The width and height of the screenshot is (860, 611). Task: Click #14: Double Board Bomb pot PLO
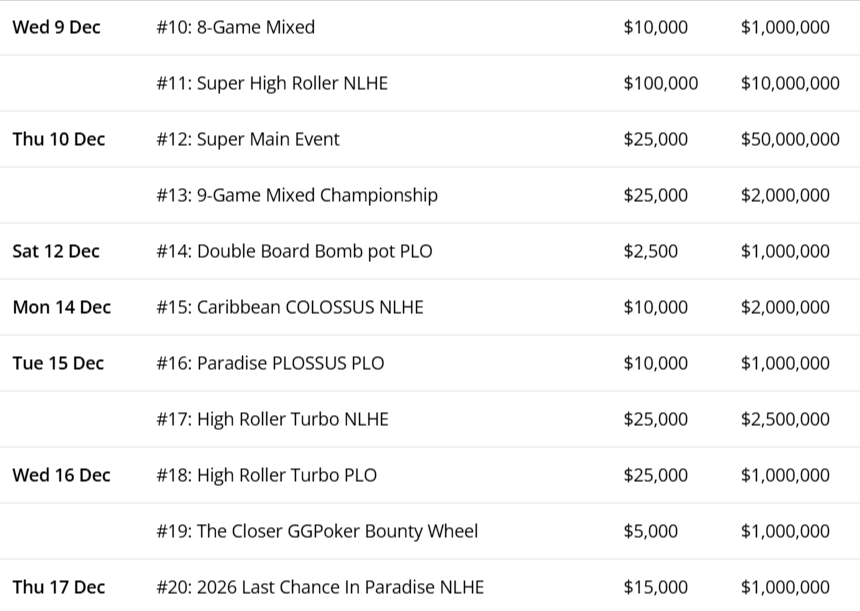(x=294, y=251)
